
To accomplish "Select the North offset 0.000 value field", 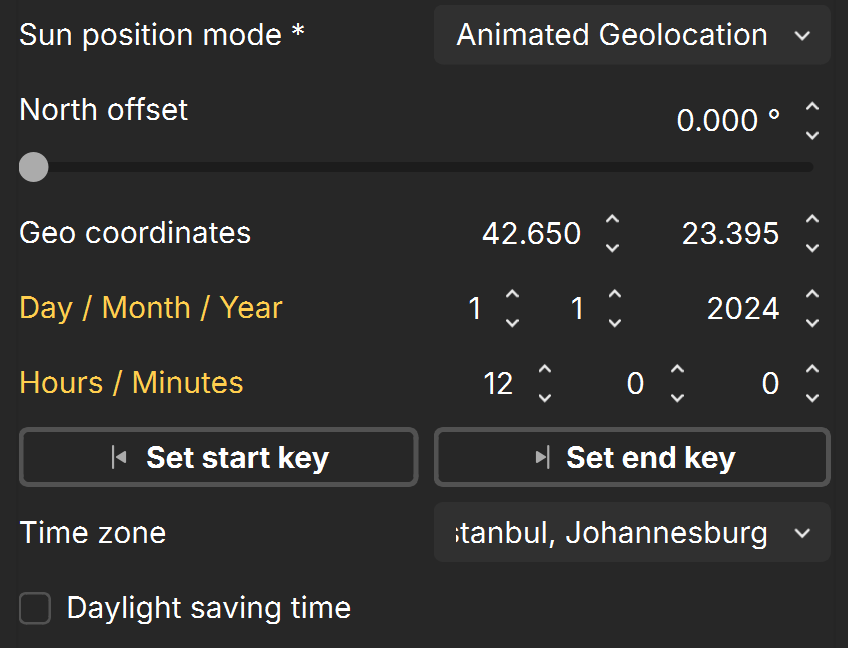I will pyautogui.click(x=727, y=120).
